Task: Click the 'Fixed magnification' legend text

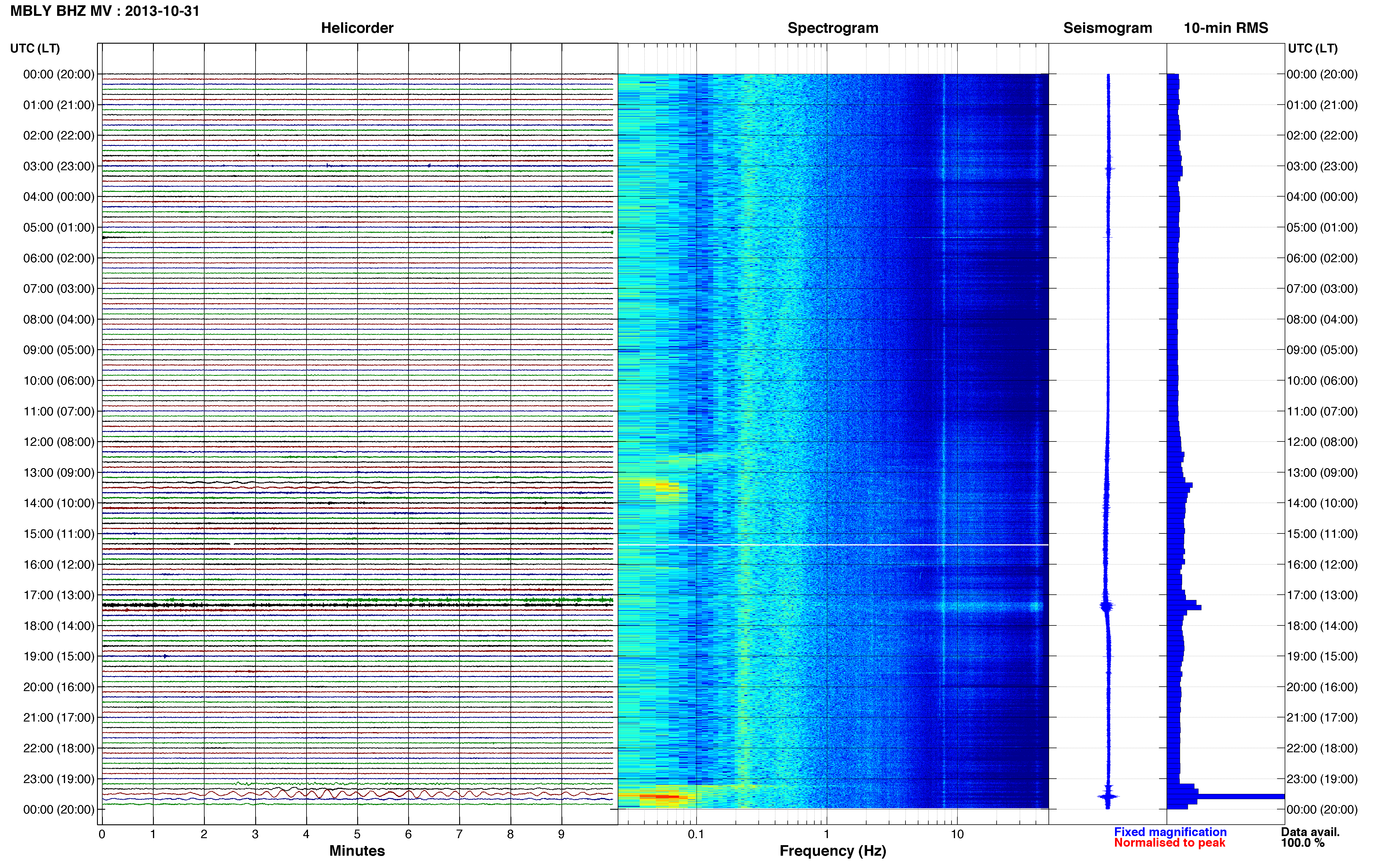Action: [x=1170, y=832]
